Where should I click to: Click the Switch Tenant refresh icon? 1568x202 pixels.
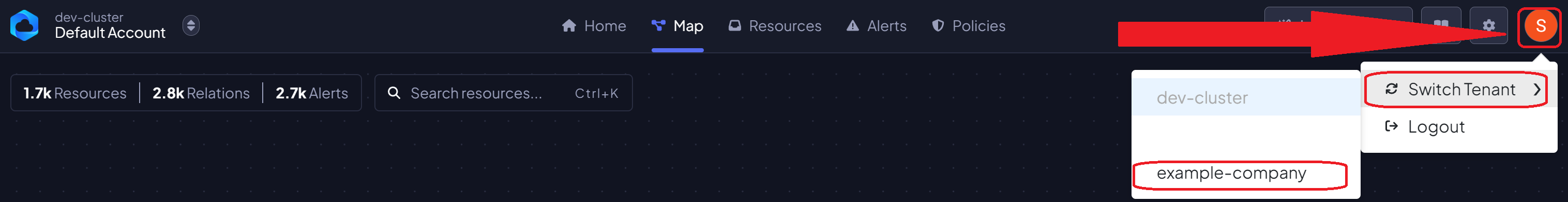pyautogui.click(x=1392, y=89)
